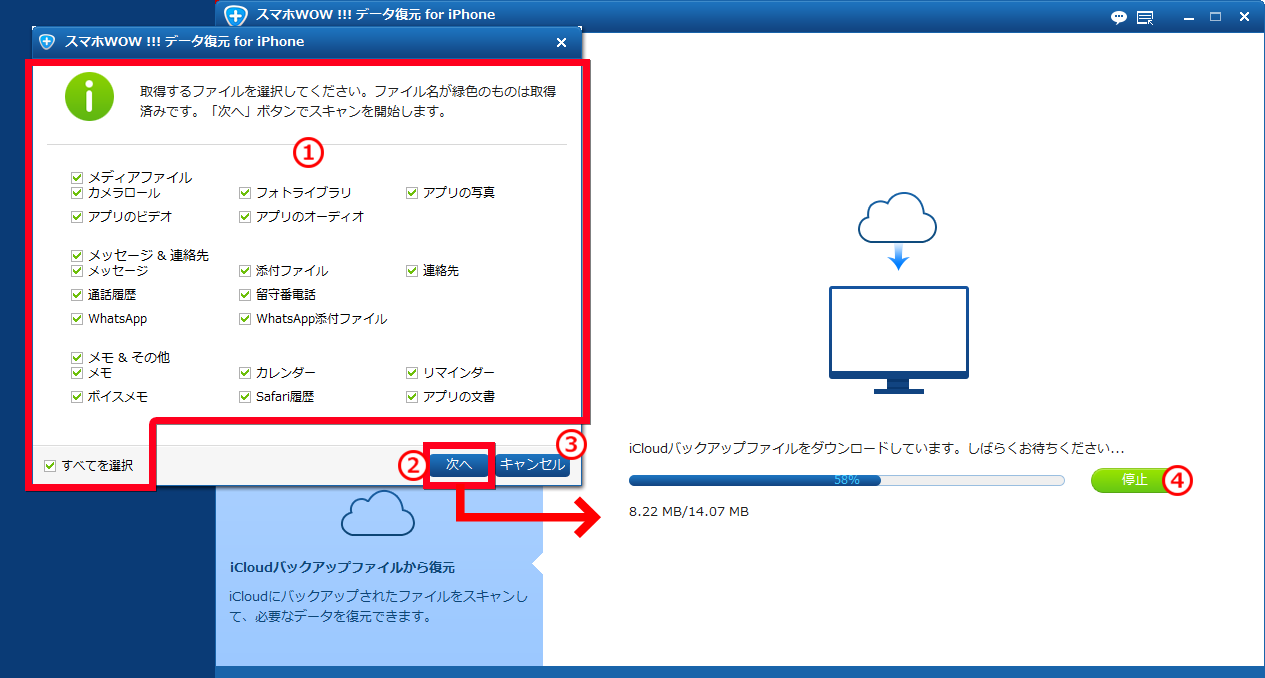Screen dimensions: 1265x678
Task: Toggle the メディアファイル media files checkbox
Action: tap(77, 177)
